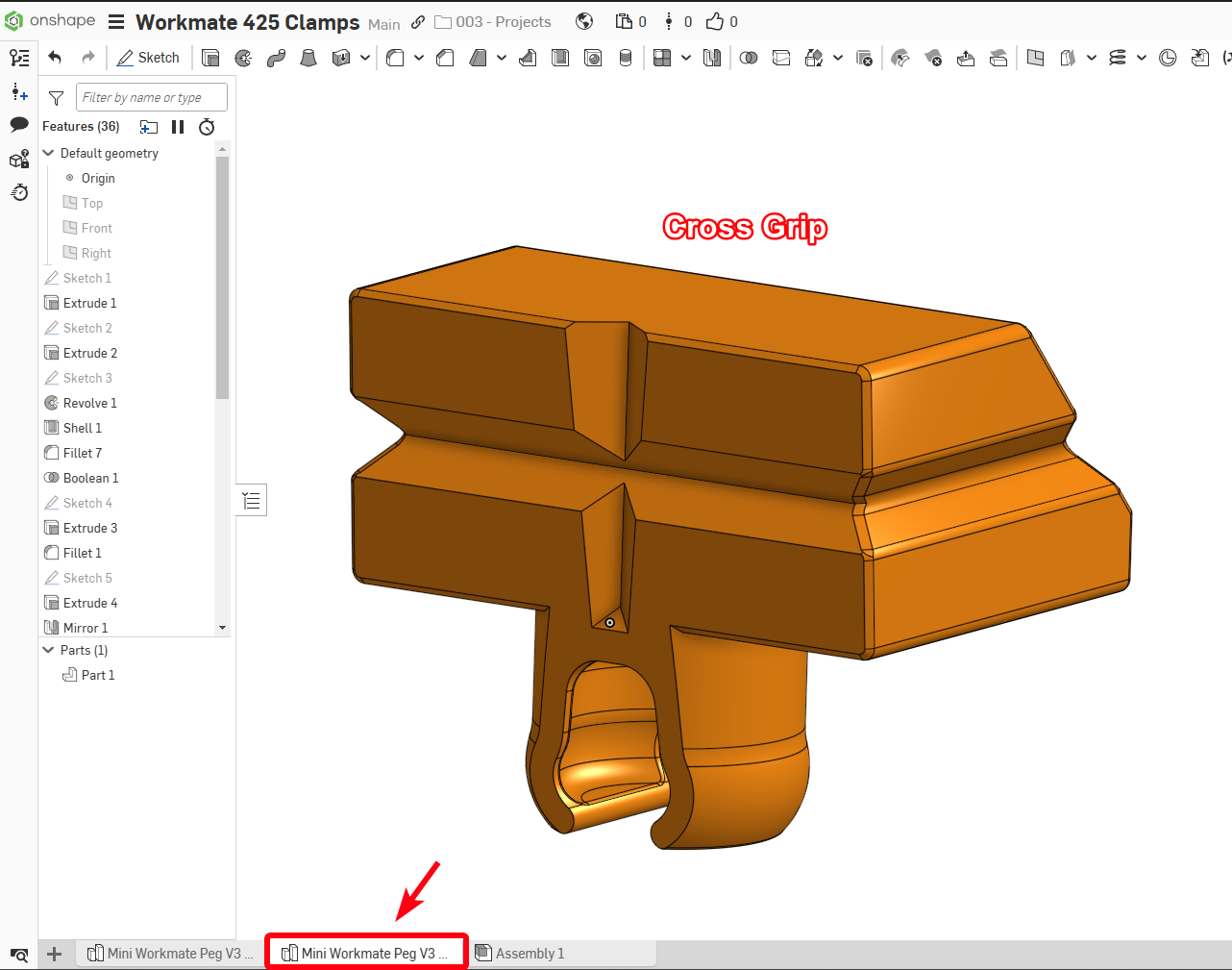
Task: Open the dropdown next to the Helix tool
Action: 1142,58
